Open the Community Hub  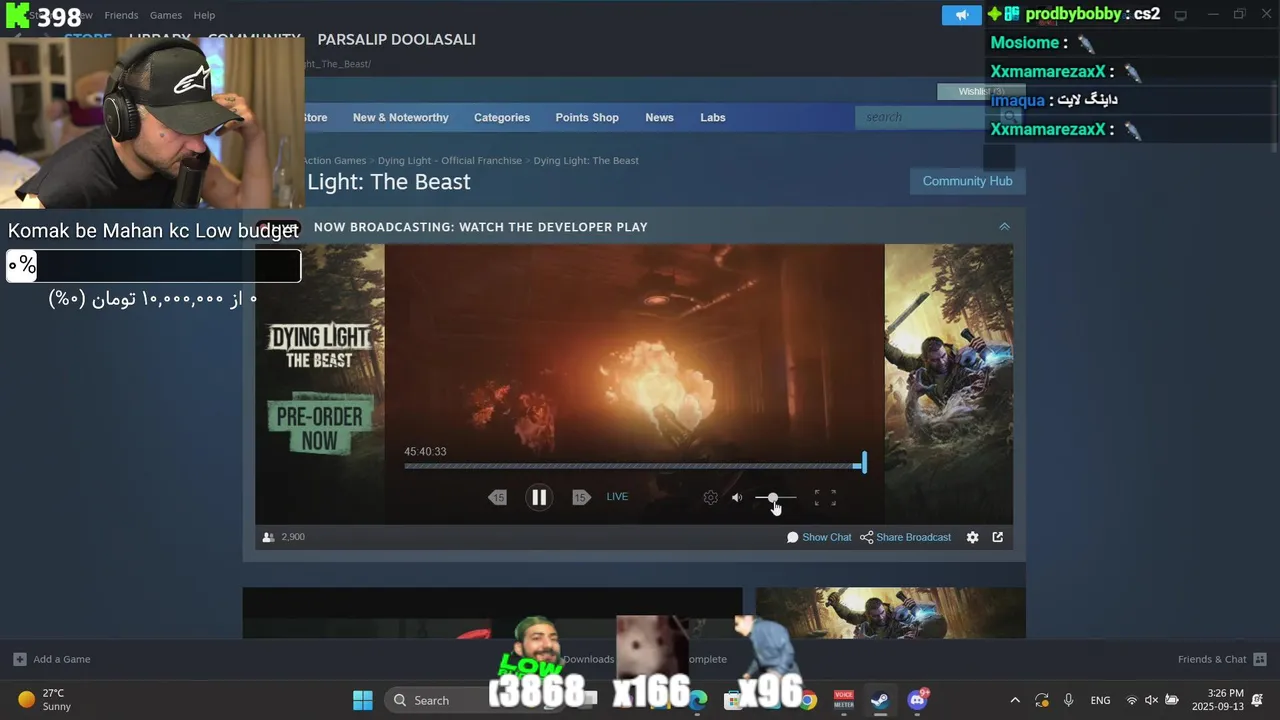tap(967, 181)
